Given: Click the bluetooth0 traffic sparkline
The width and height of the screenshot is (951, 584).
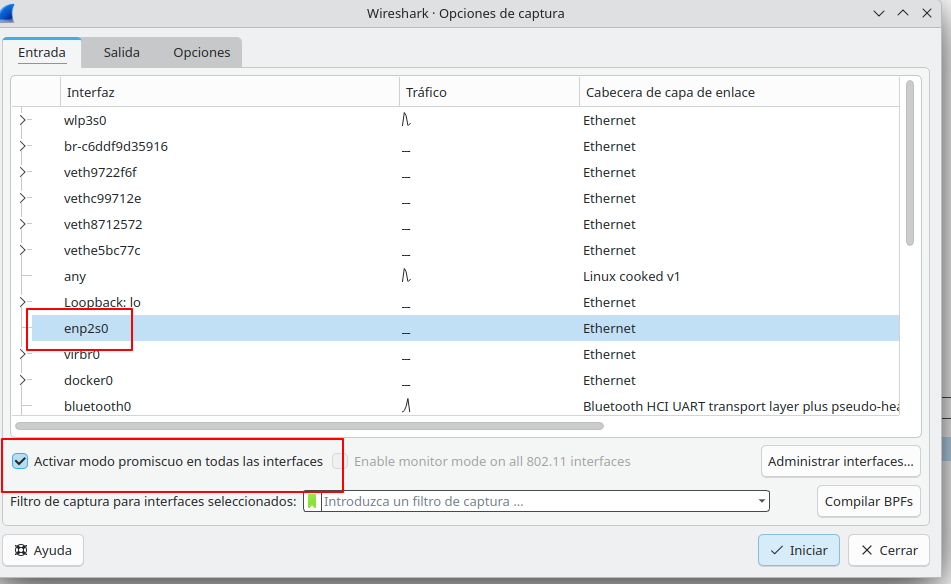Looking at the screenshot, I should point(407,406).
